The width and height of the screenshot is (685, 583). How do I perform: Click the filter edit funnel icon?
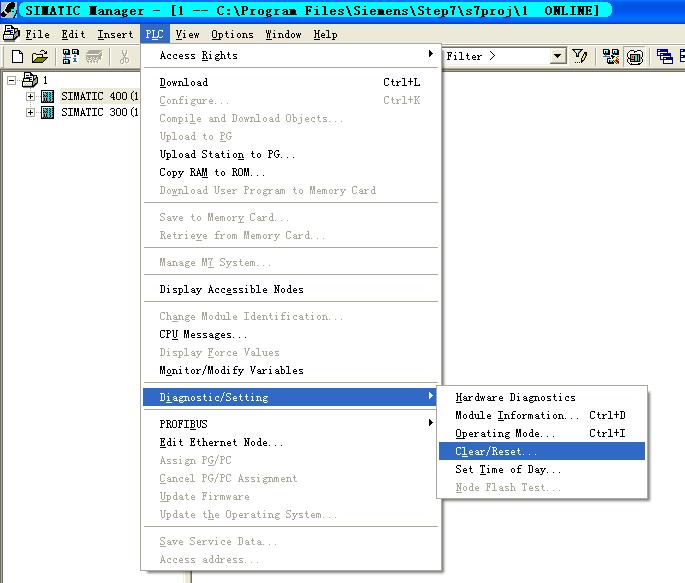tap(580, 56)
